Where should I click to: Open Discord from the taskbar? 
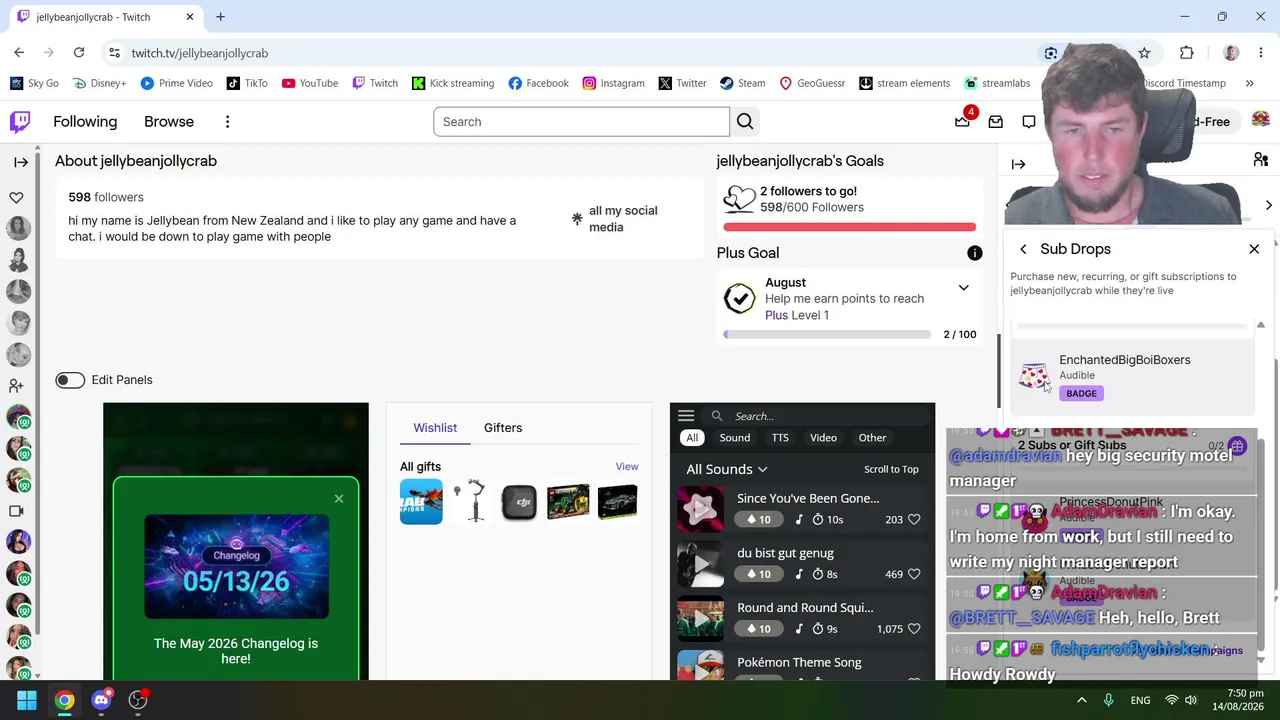click(x=101, y=700)
